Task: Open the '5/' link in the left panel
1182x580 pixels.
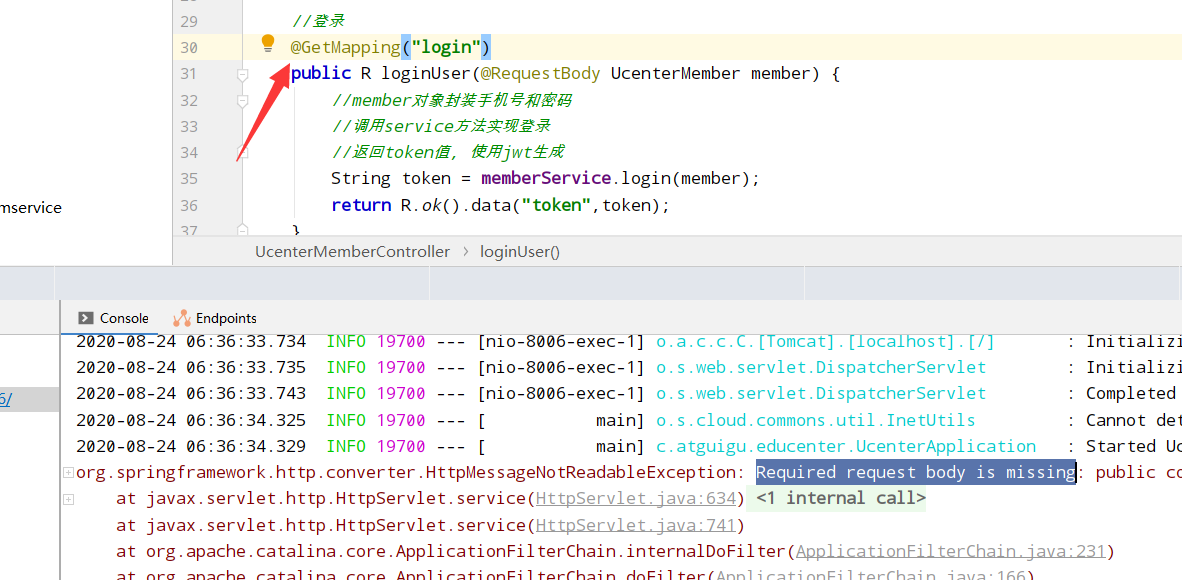Action: coord(8,398)
